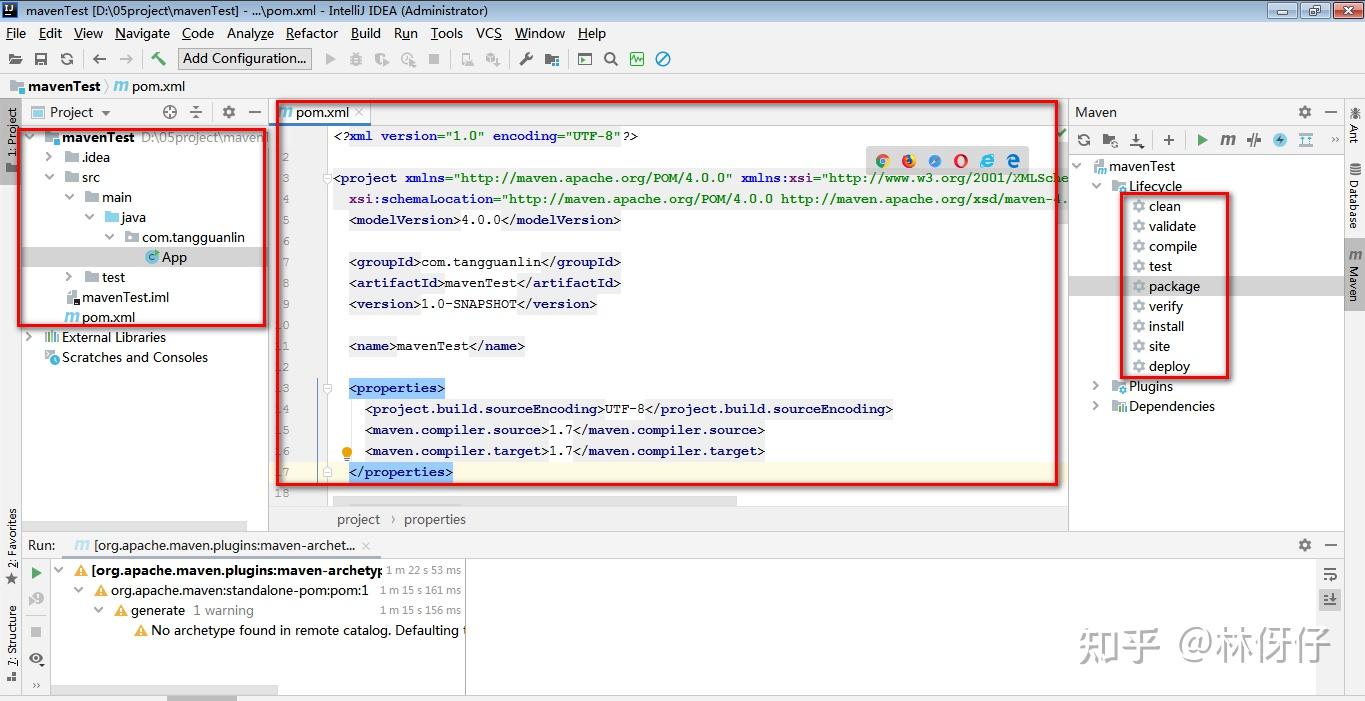This screenshot has width=1365, height=701.
Task: Select the package lifecycle goal
Action: pos(1174,286)
